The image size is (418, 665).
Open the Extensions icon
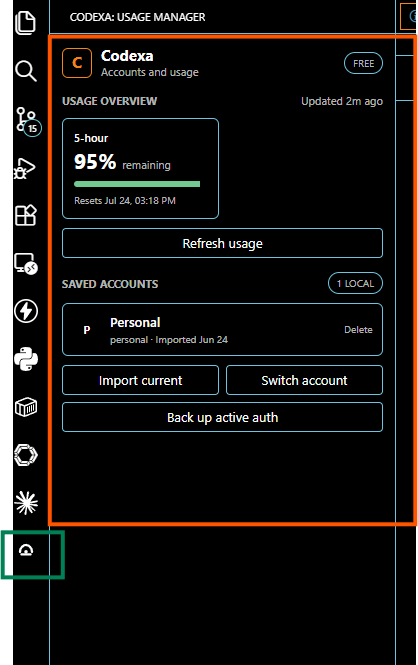pos(26,215)
